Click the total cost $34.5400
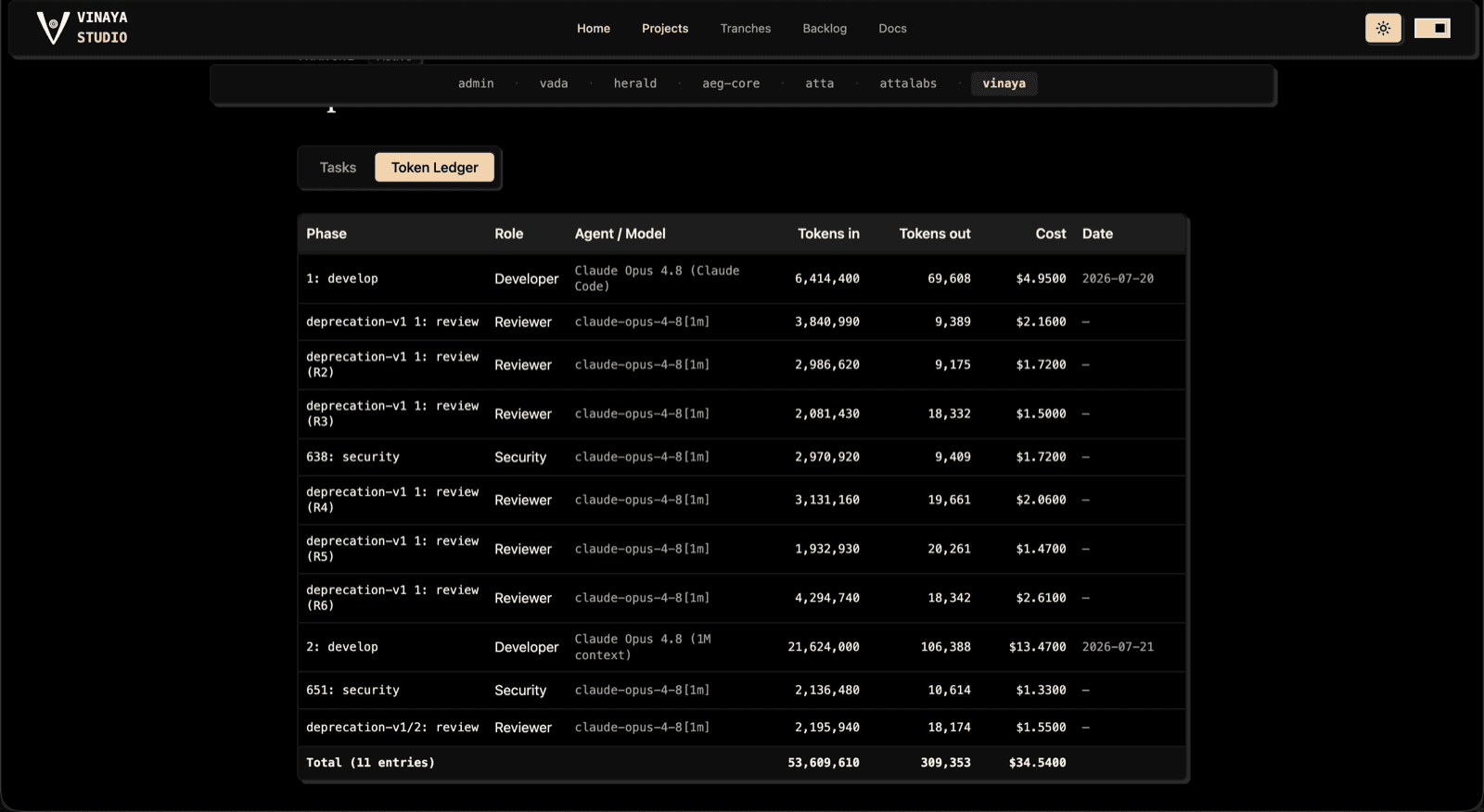 [x=1037, y=763]
